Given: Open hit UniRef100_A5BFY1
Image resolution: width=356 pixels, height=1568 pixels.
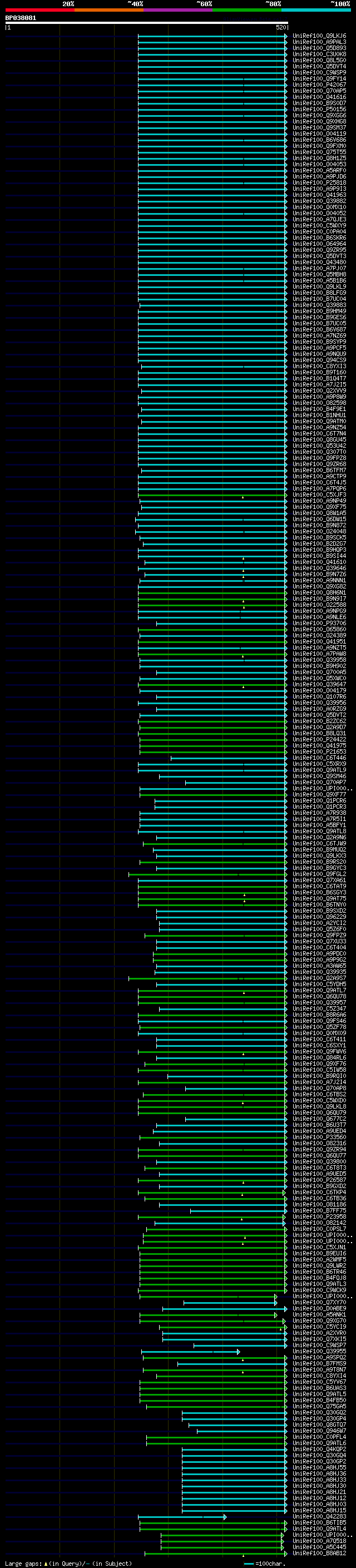Looking at the screenshot, I should (x=319, y=825).
